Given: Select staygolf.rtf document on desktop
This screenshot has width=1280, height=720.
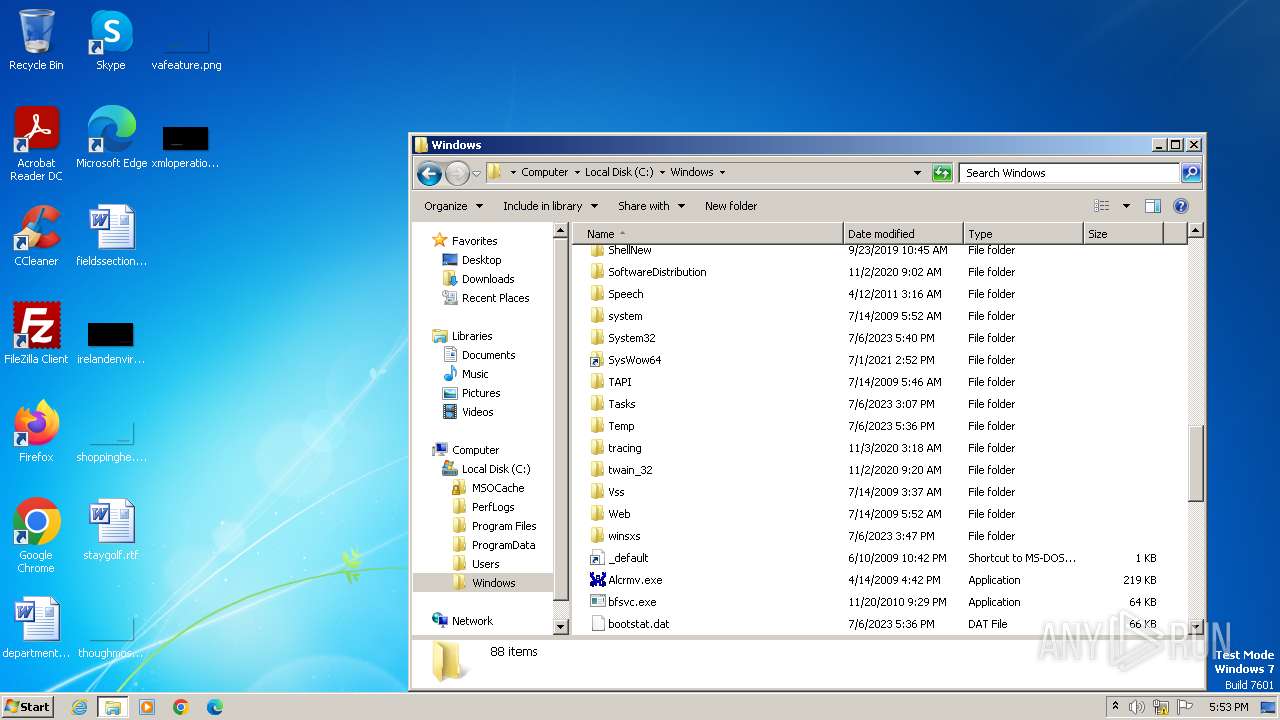Looking at the screenshot, I should (x=111, y=530).
